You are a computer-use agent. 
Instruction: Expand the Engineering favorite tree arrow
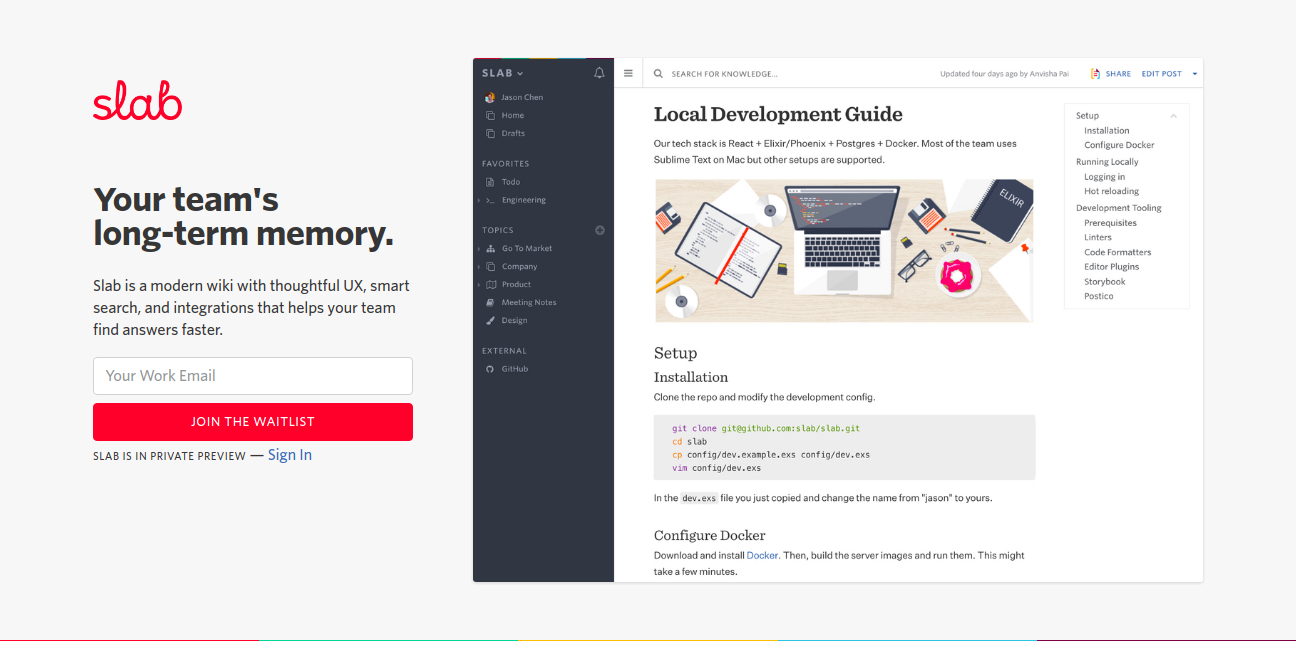(479, 201)
